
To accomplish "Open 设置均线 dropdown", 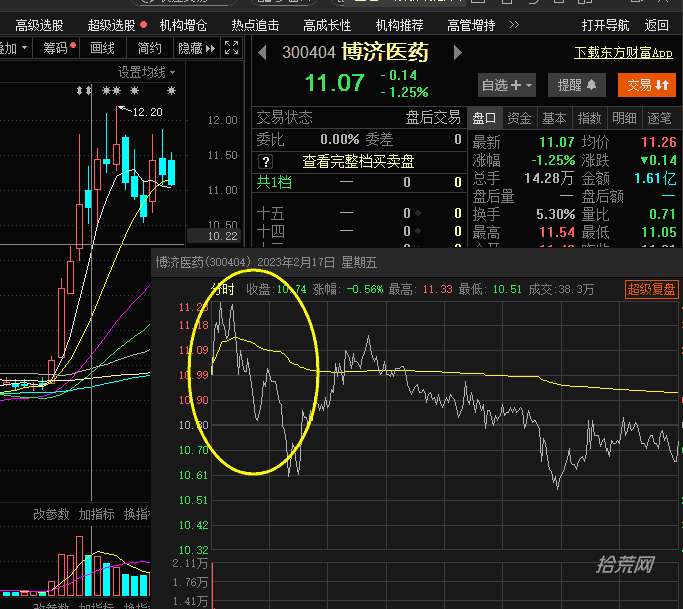I will coord(146,72).
